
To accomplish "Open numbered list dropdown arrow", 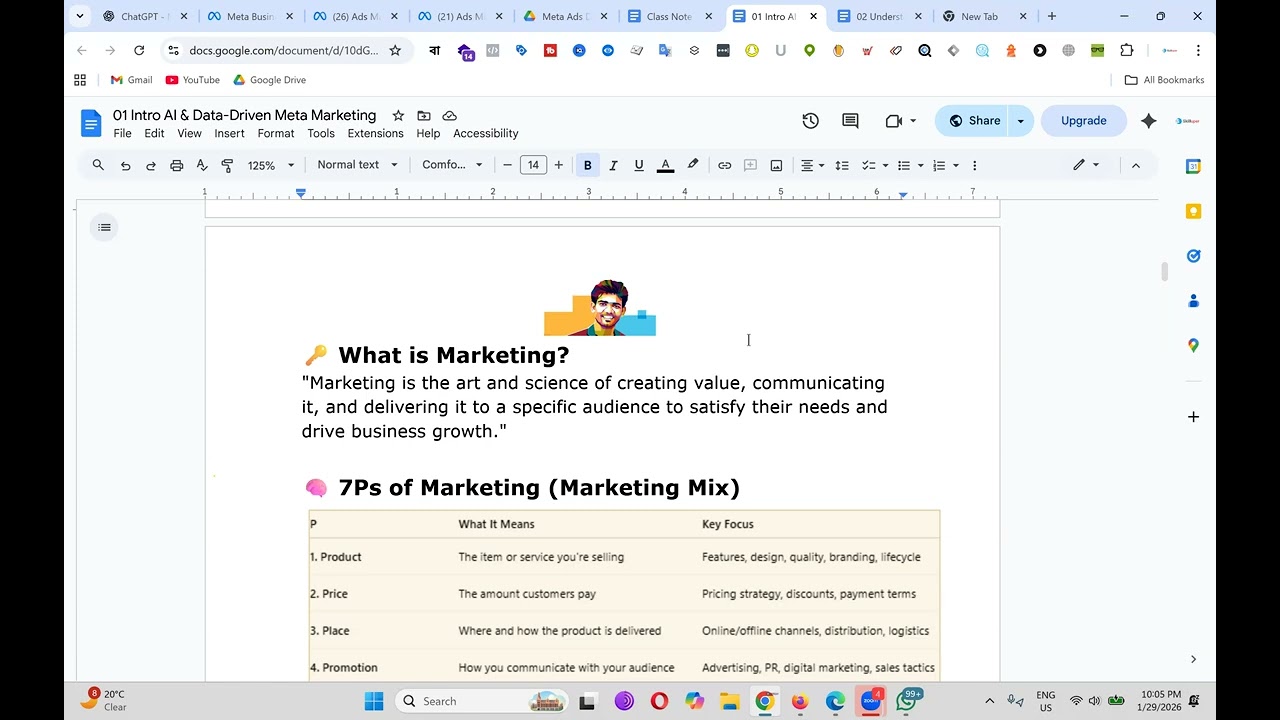I will (956, 165).
